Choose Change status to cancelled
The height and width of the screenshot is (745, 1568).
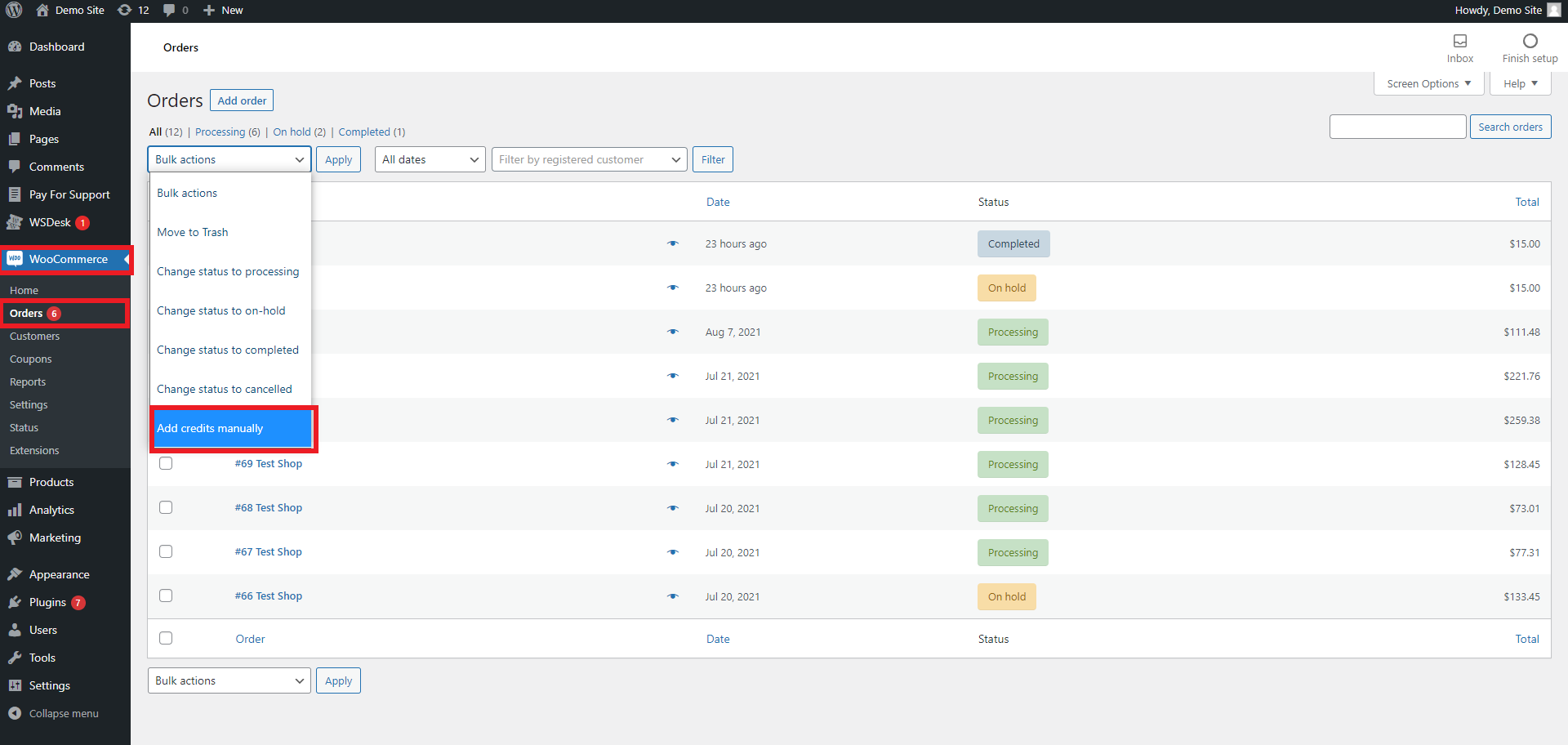point(231,389)
